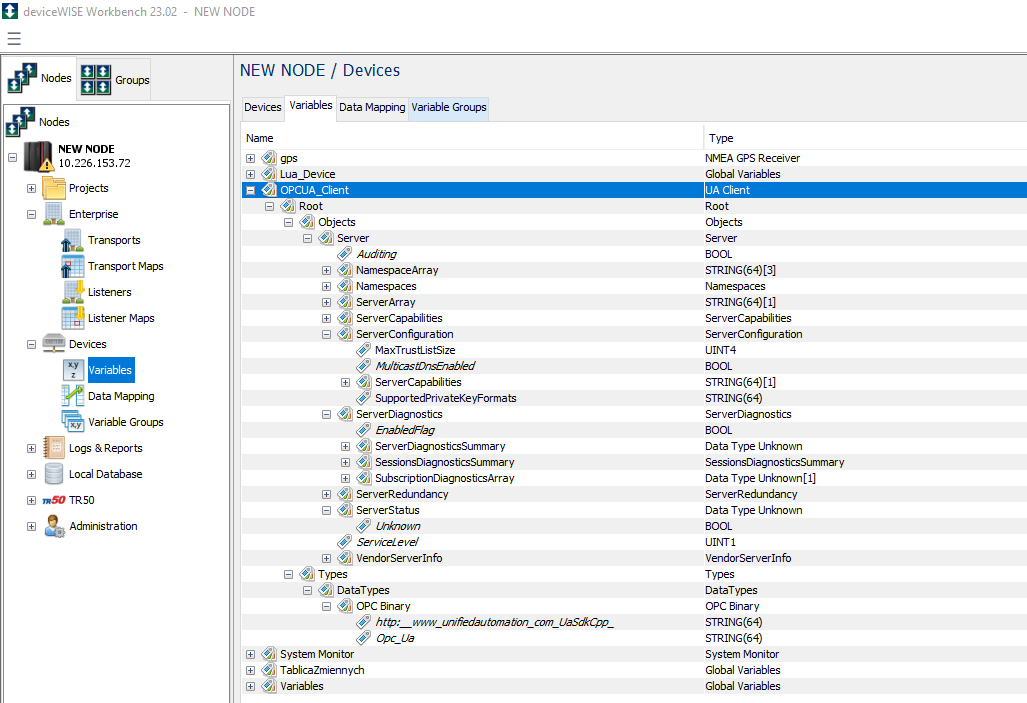
Task: Click the Projects folder icon
Action: (54, 188)
